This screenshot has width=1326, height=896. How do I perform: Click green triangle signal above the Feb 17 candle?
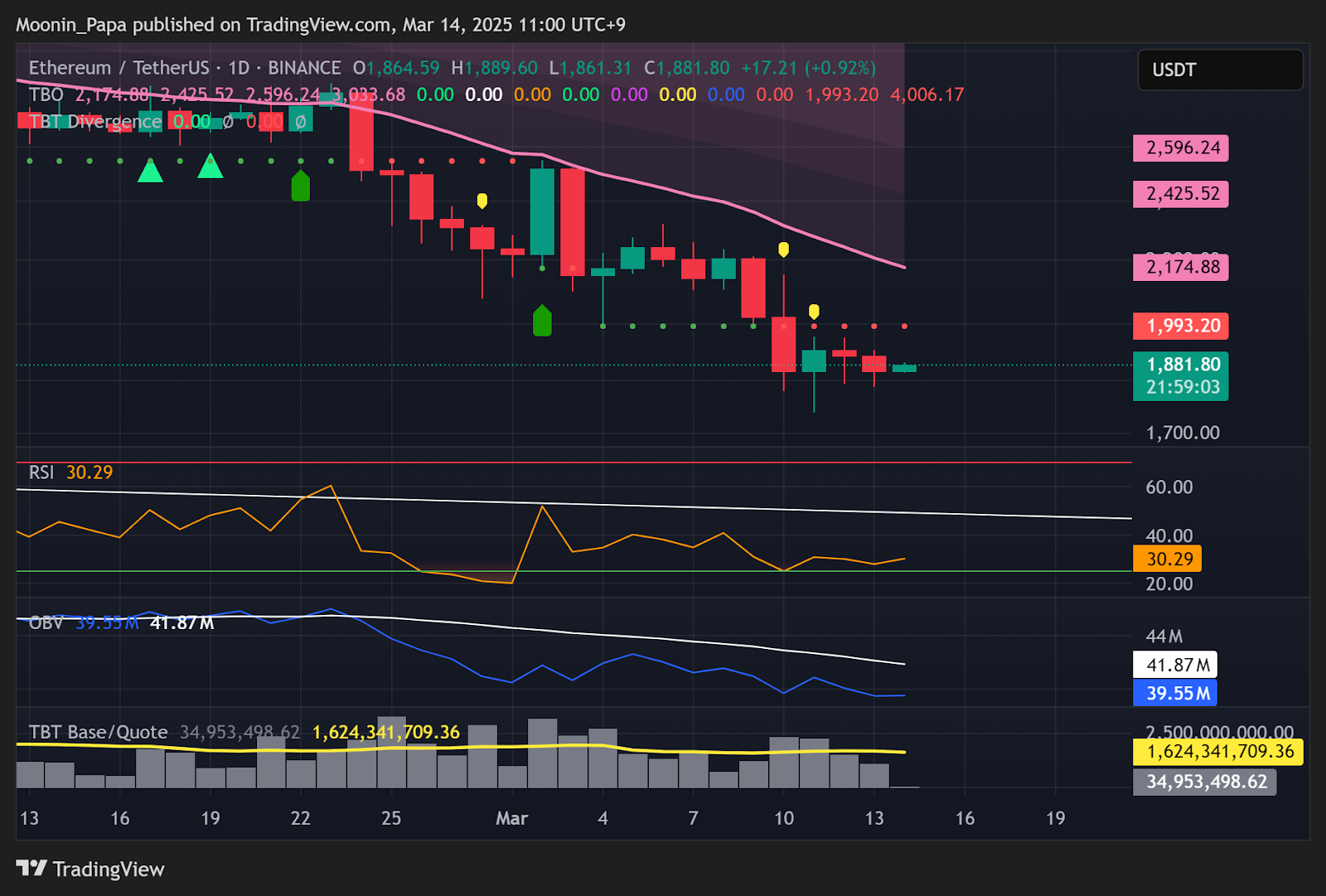coord(150,171)
